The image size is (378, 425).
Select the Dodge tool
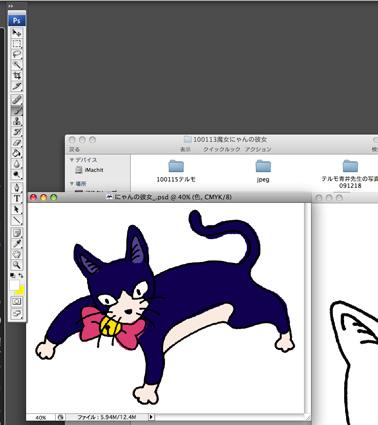16,175
